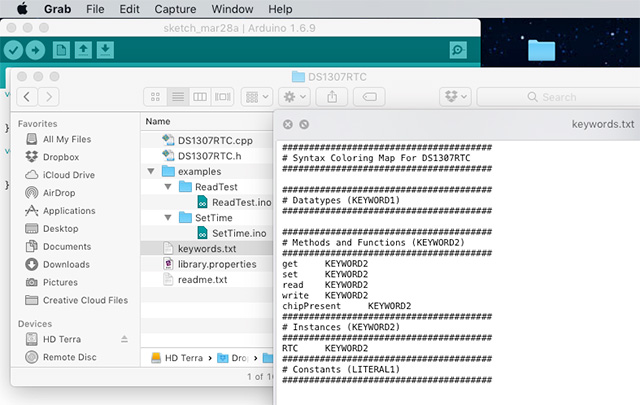Click the Devices sidebar heading

click(35, 324)
